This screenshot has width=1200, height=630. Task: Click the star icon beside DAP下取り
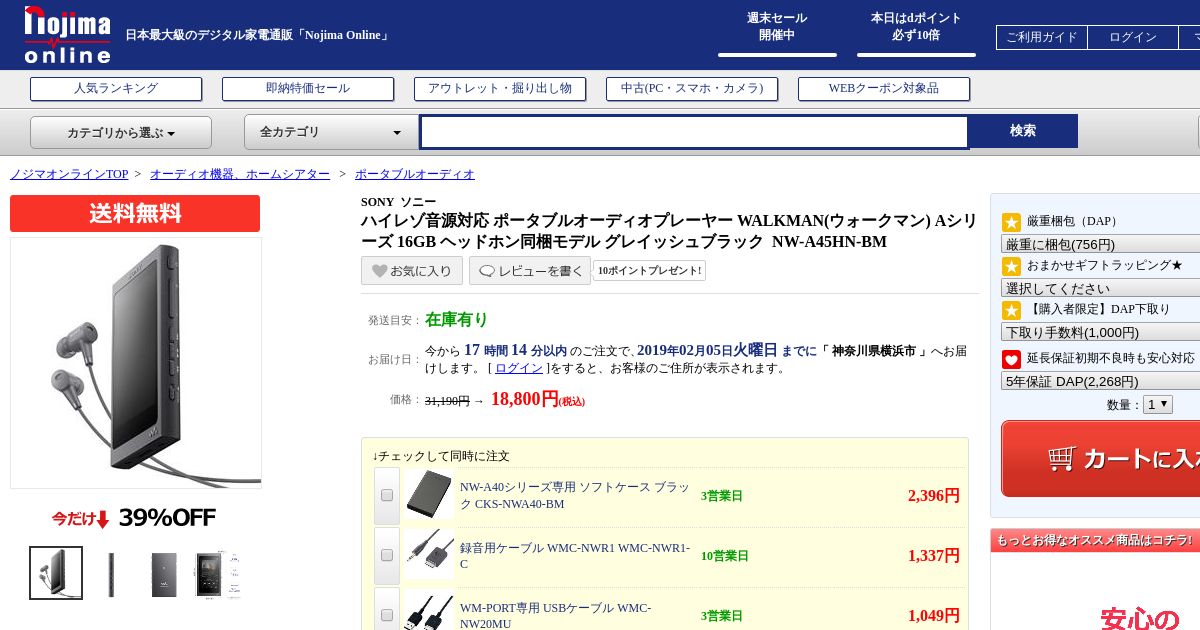(x=1011, y=310)
